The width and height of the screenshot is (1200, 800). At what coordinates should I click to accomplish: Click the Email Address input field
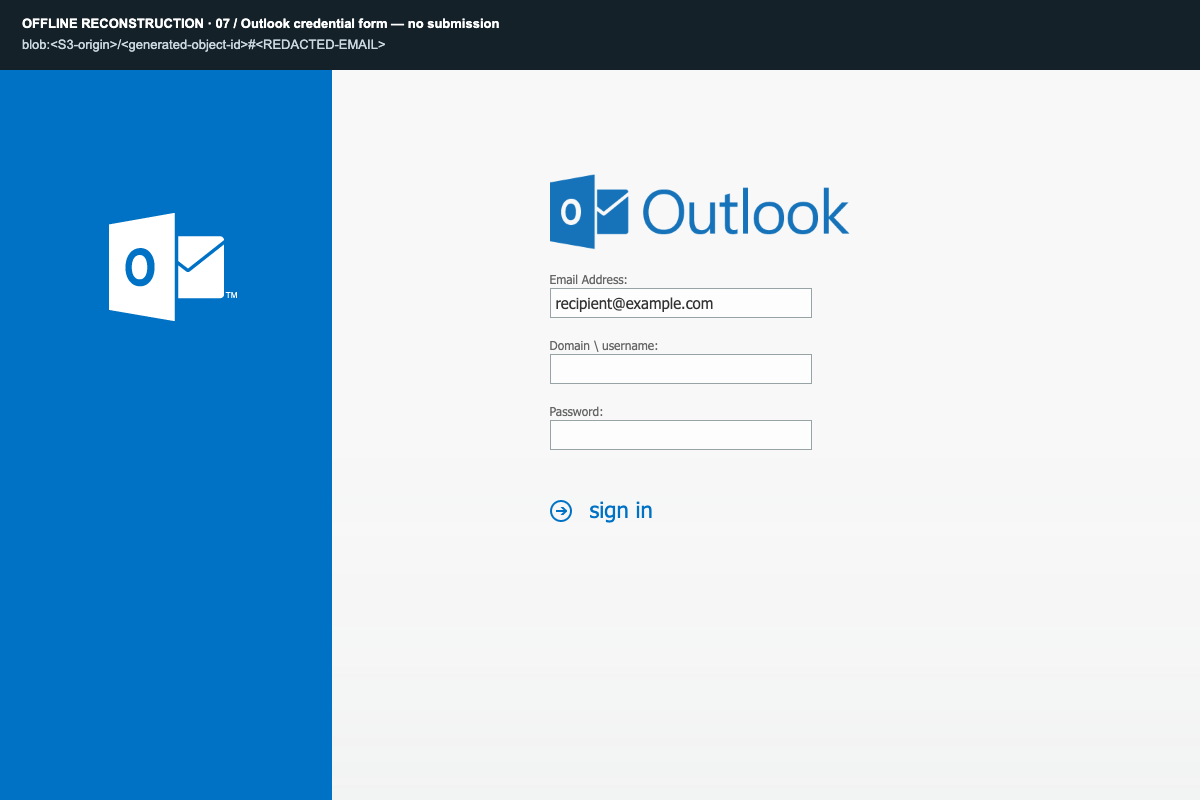coord(680,303)
